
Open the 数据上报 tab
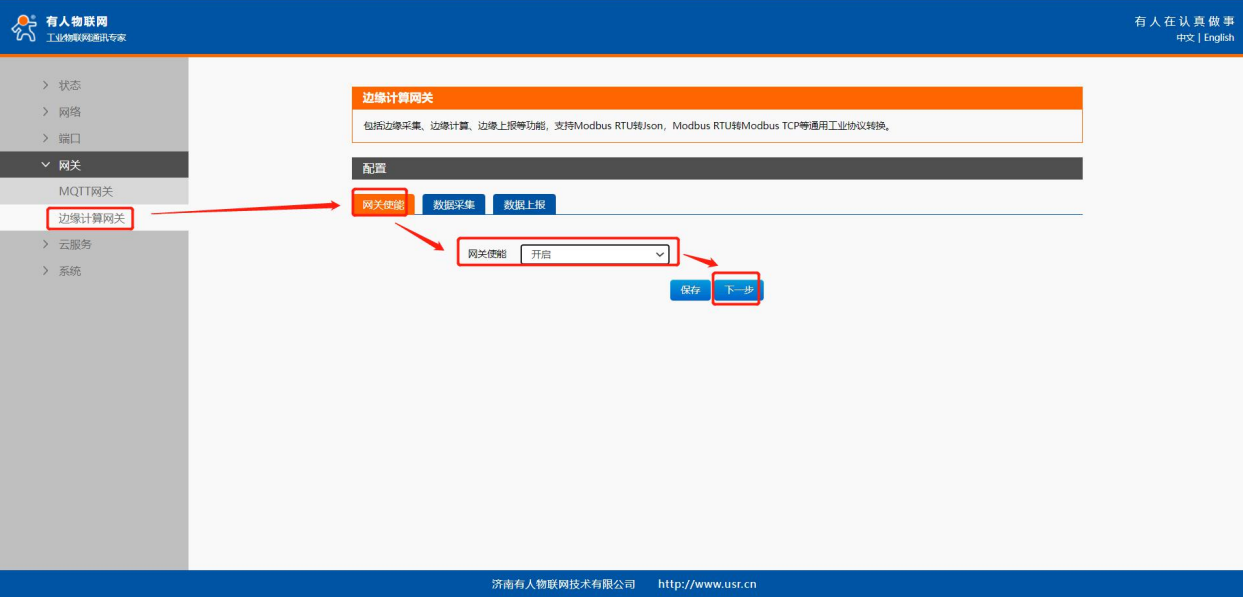[524, 204]
